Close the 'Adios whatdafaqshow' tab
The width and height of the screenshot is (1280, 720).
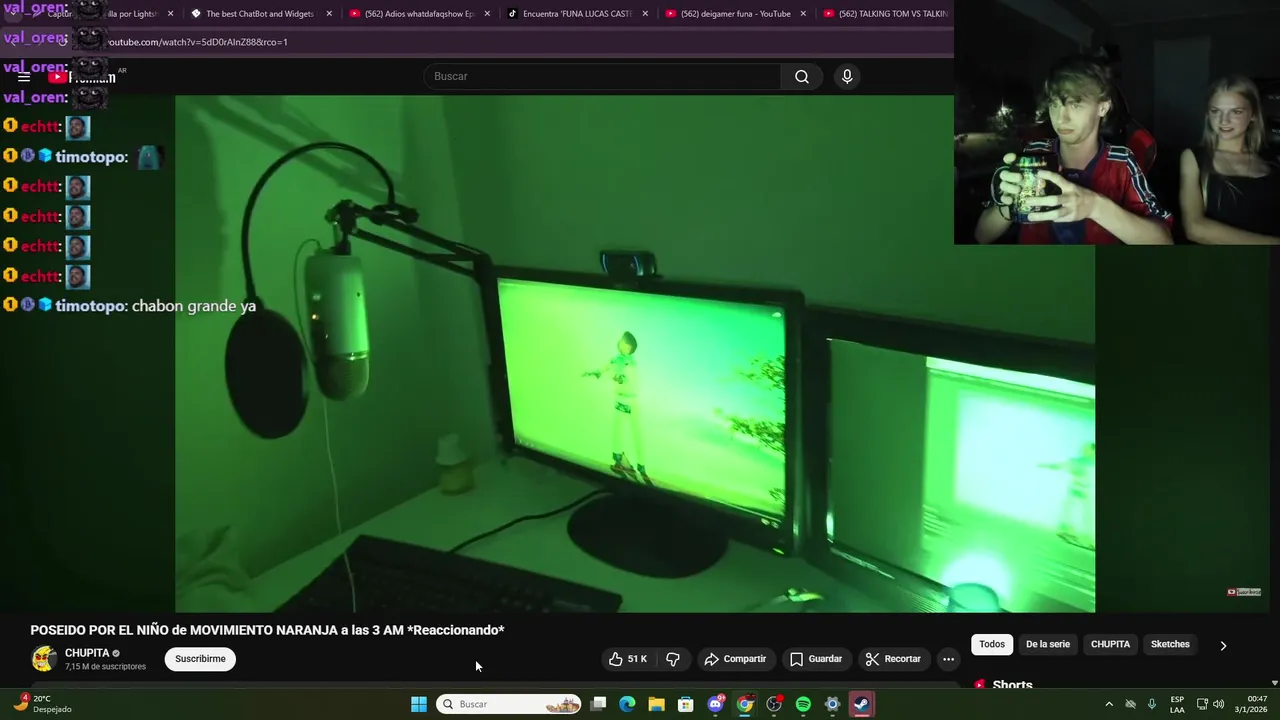487,14
